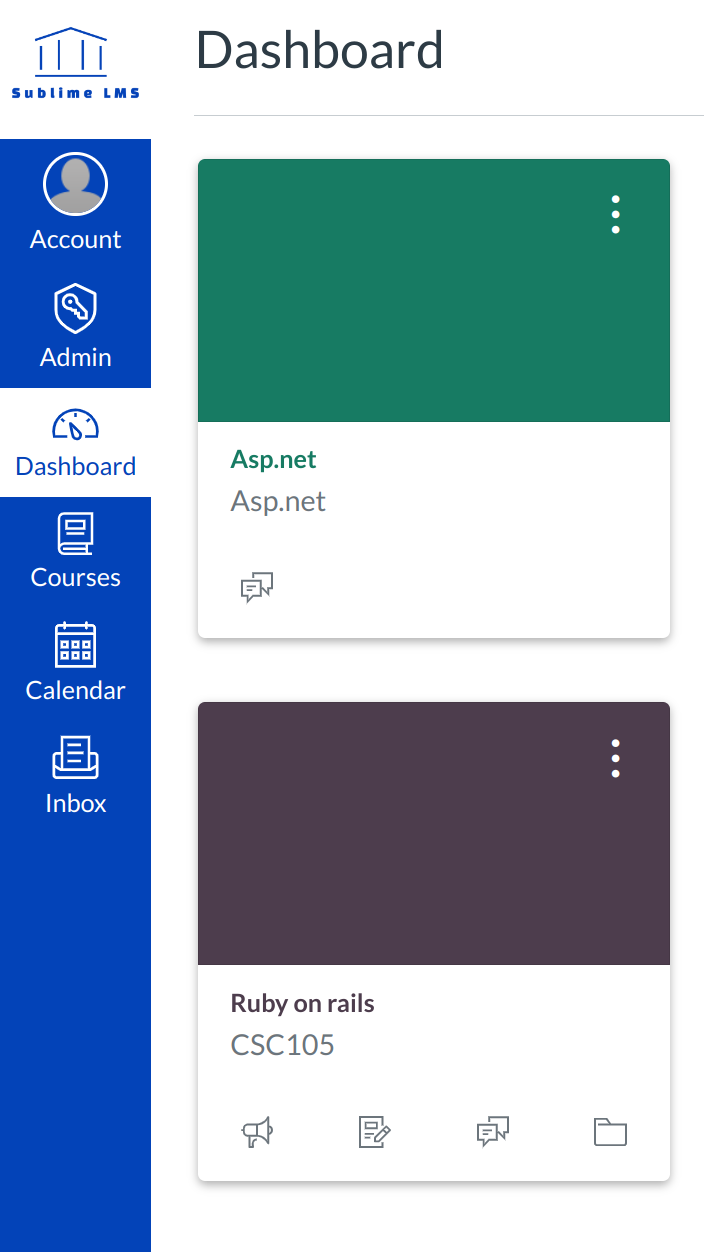Open the Ruby on rails course link
This screenshot has height=1252, width=704.
coord(302,1003)
